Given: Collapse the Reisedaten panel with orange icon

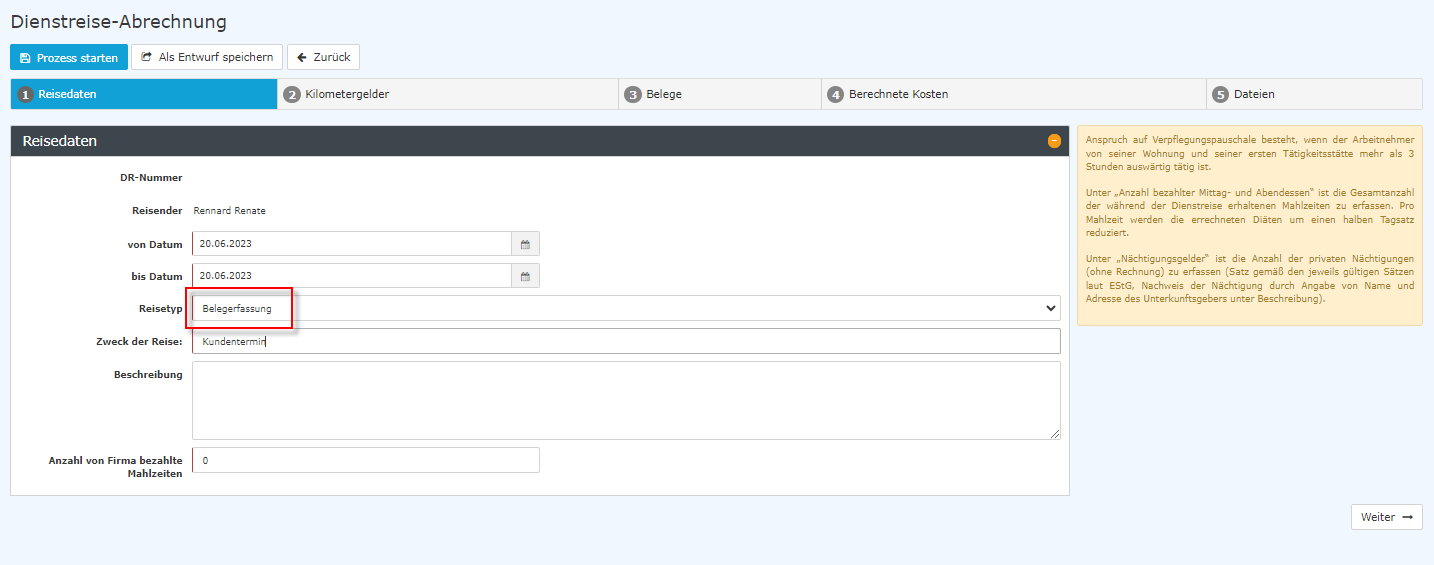Looking at the screenshot, I should [1054, 141].
